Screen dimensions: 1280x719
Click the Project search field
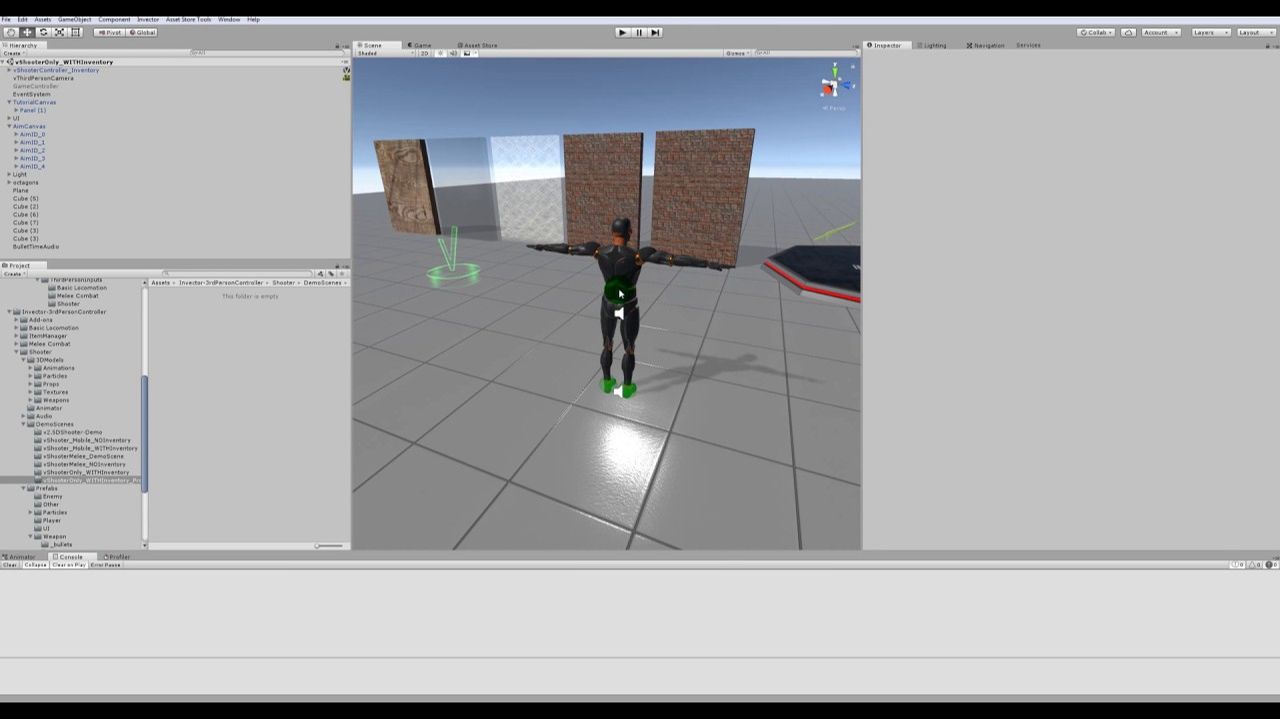pyautogui.click(x=238, y=274)
